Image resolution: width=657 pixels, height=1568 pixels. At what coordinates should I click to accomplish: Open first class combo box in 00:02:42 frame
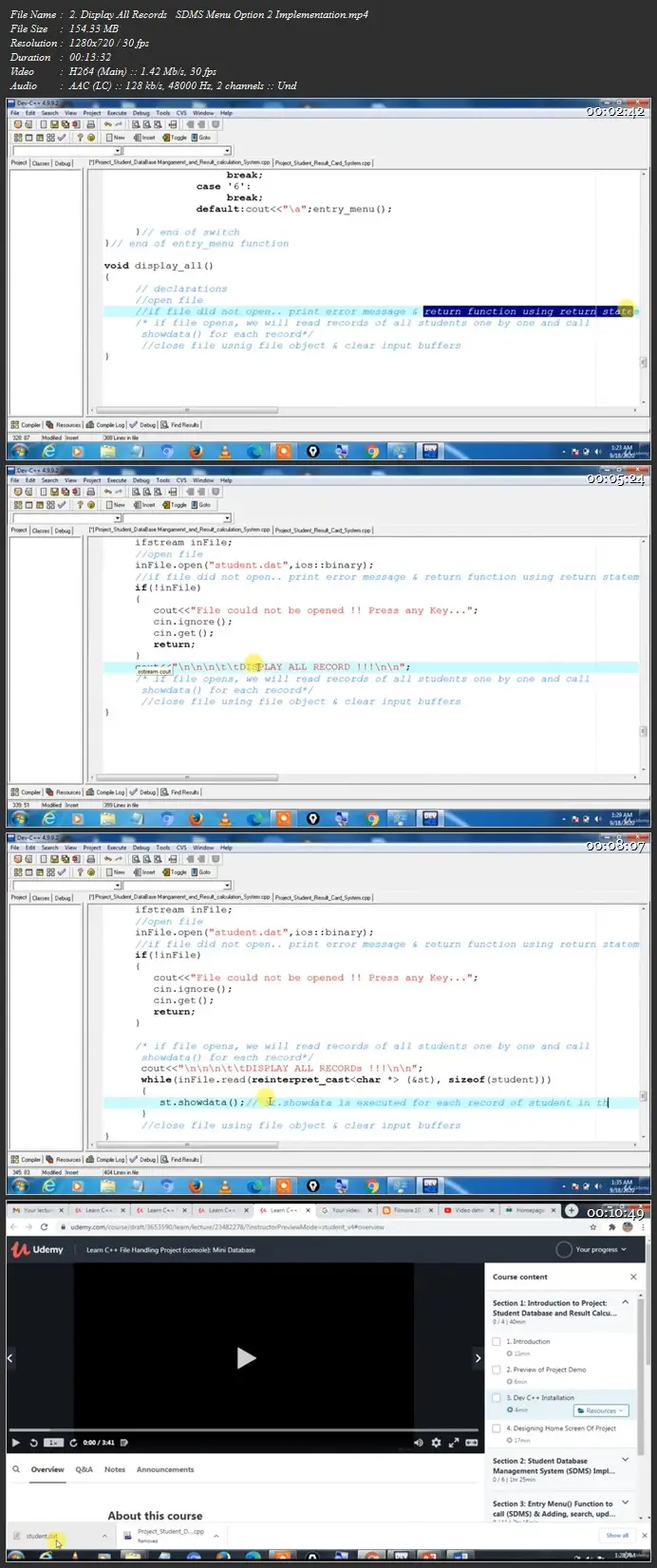click(x=66, y=150)
